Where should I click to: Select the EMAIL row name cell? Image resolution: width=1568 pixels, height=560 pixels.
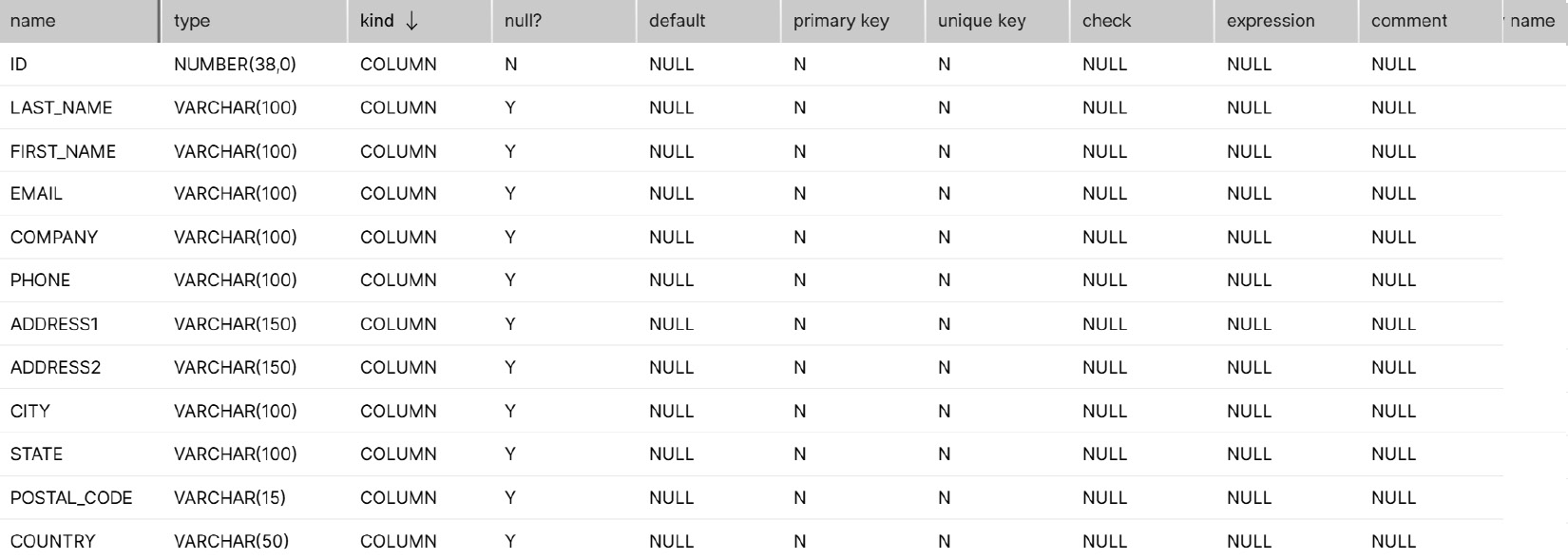coord(81,194)
